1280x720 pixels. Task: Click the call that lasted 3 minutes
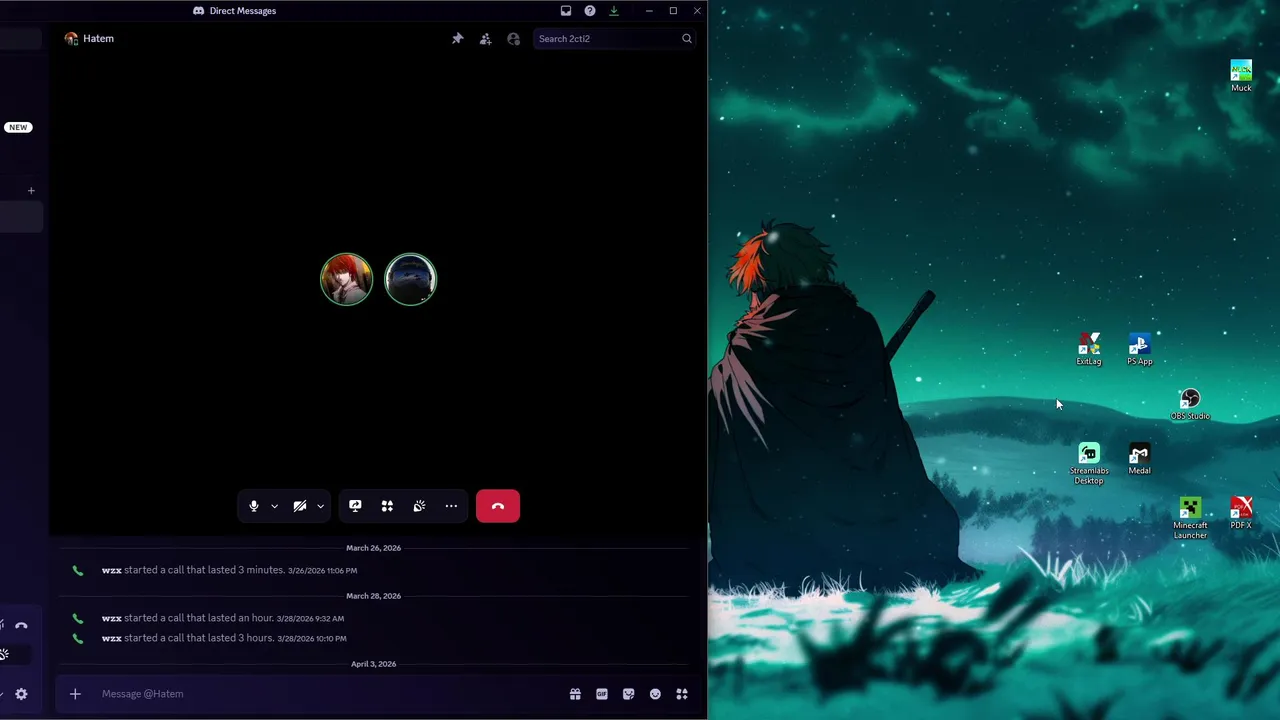coord(229,570)
